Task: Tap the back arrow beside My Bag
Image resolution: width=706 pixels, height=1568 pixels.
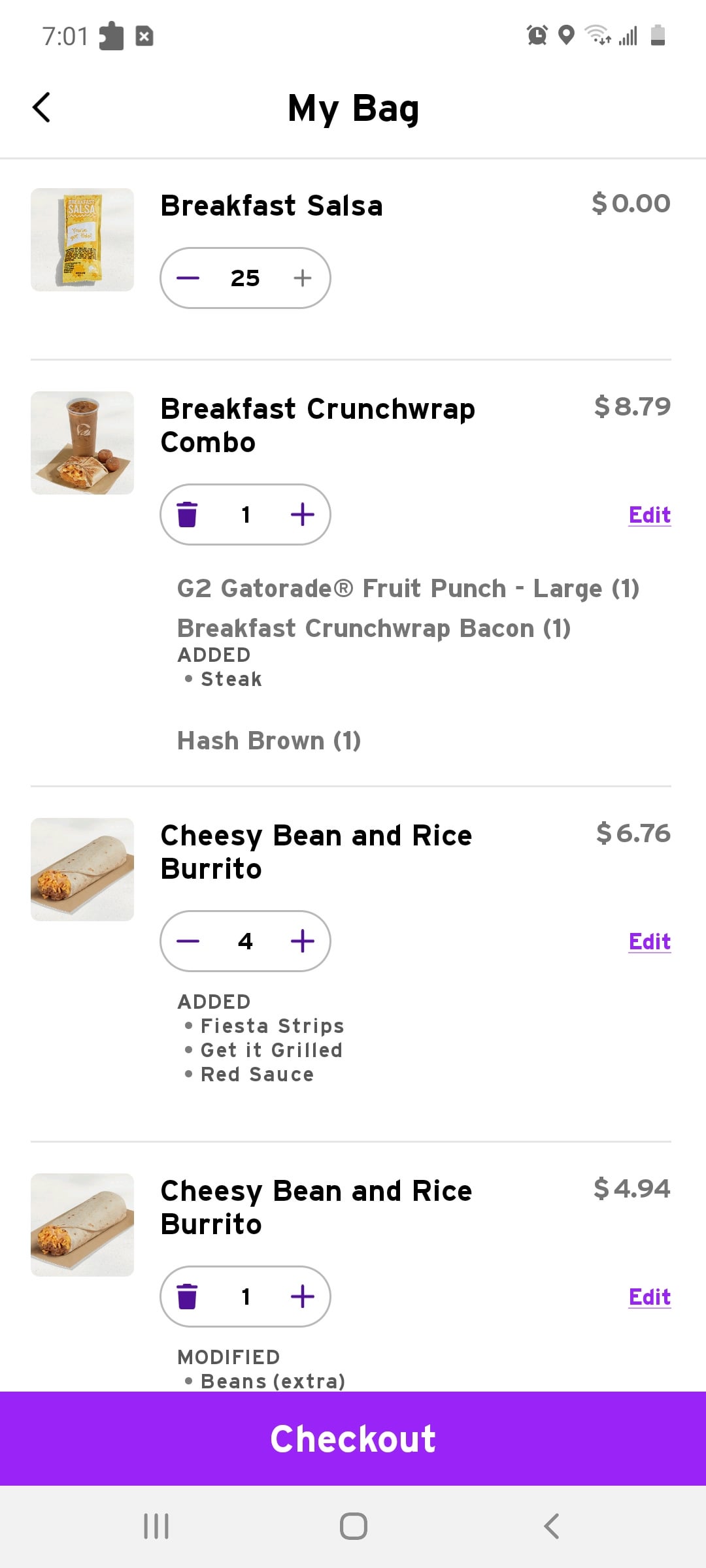Action: [41, 108]
